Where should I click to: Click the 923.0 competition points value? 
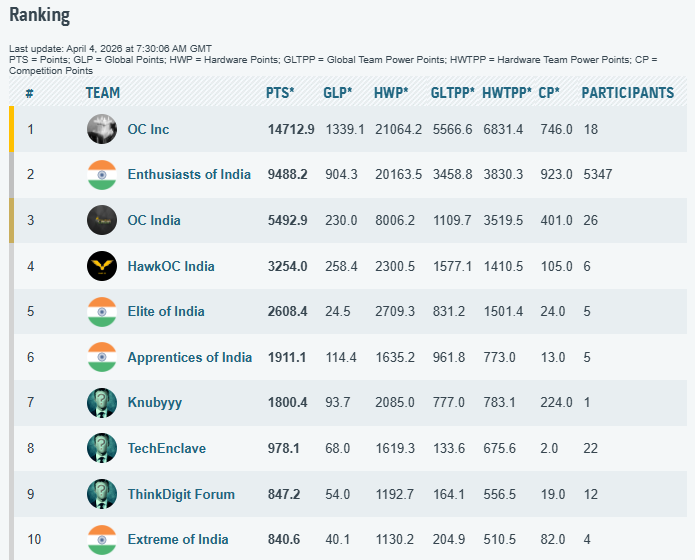556,175
